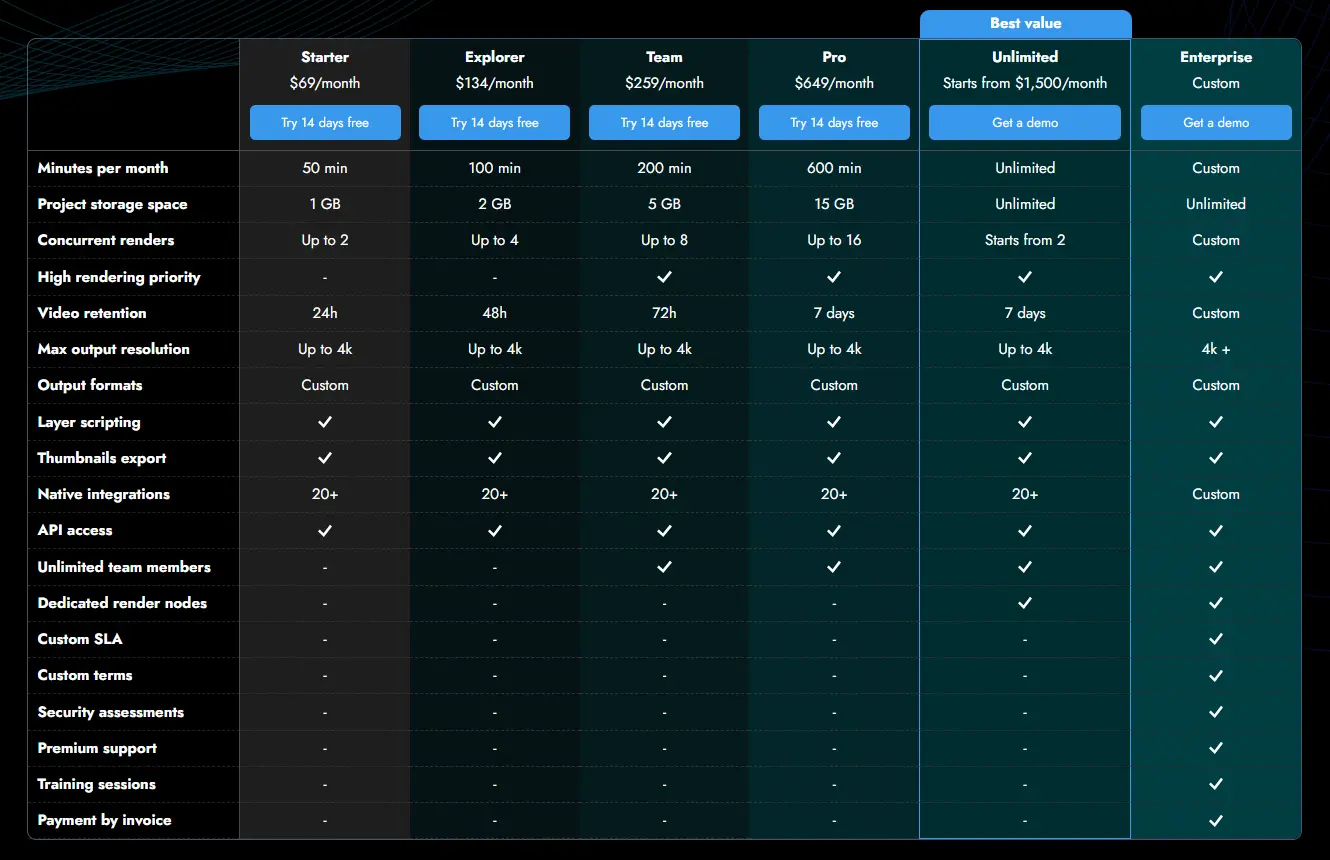The height and width of the screenshot is (860, 1330).
Task: Click the 15 GB storage value
Action: pos(834,204)
